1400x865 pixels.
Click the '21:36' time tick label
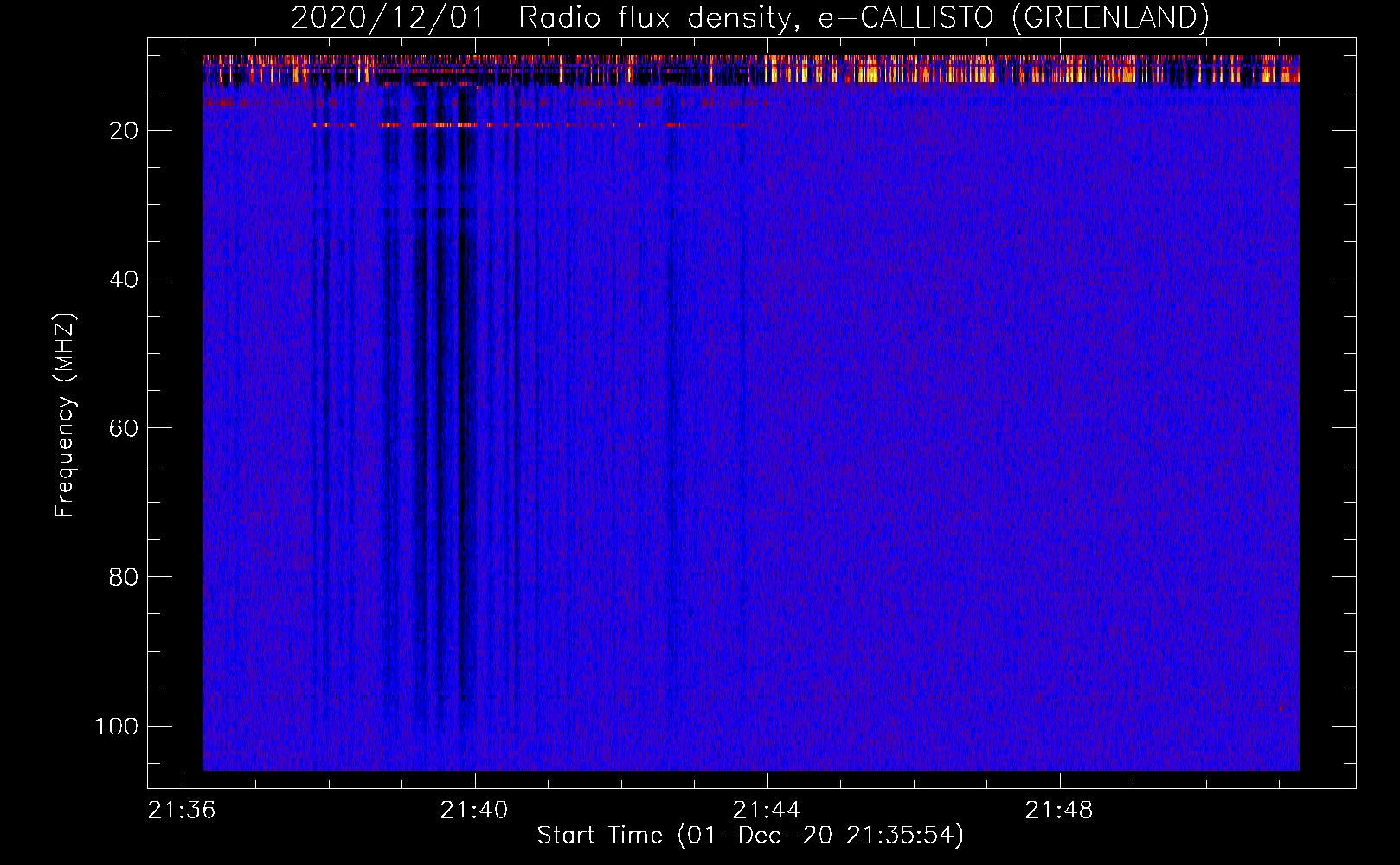(x=182, y=811)
